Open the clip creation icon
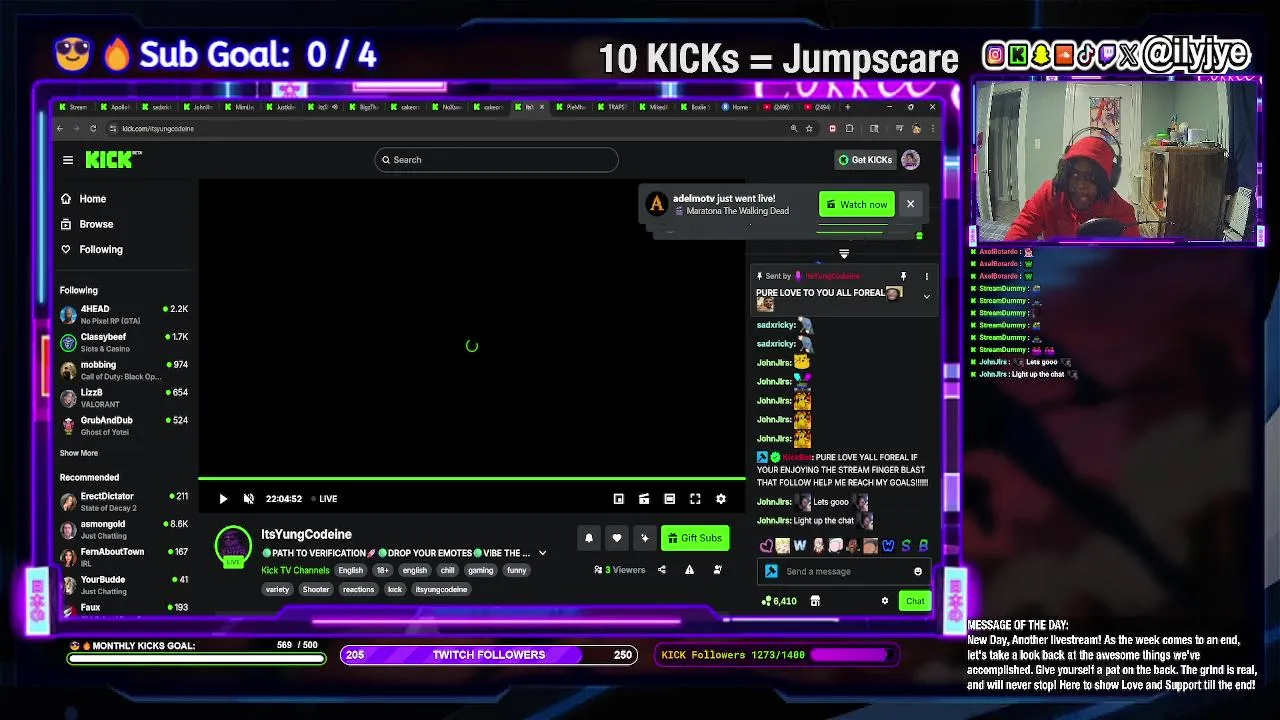 click(x=644, y=499)
